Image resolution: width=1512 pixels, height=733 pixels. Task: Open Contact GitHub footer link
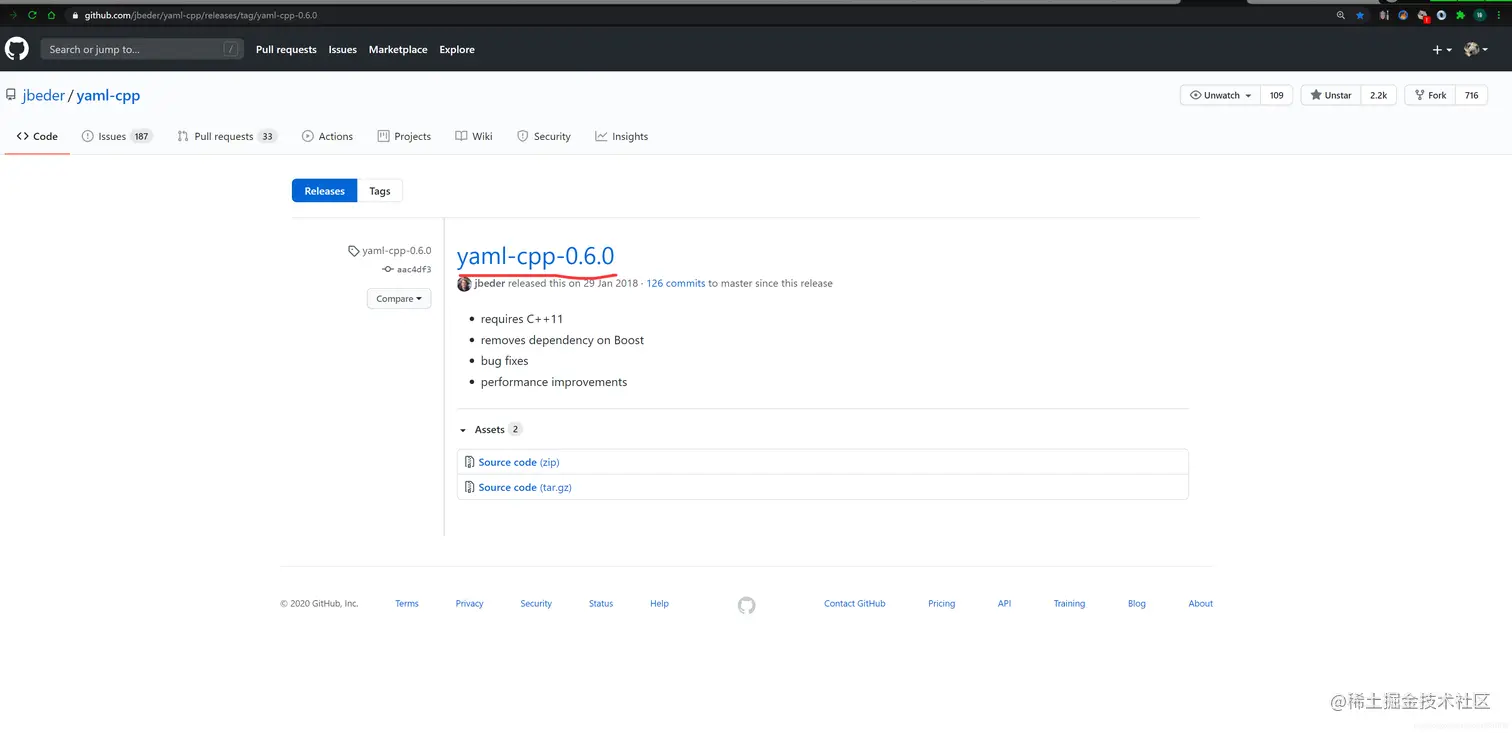854,604
